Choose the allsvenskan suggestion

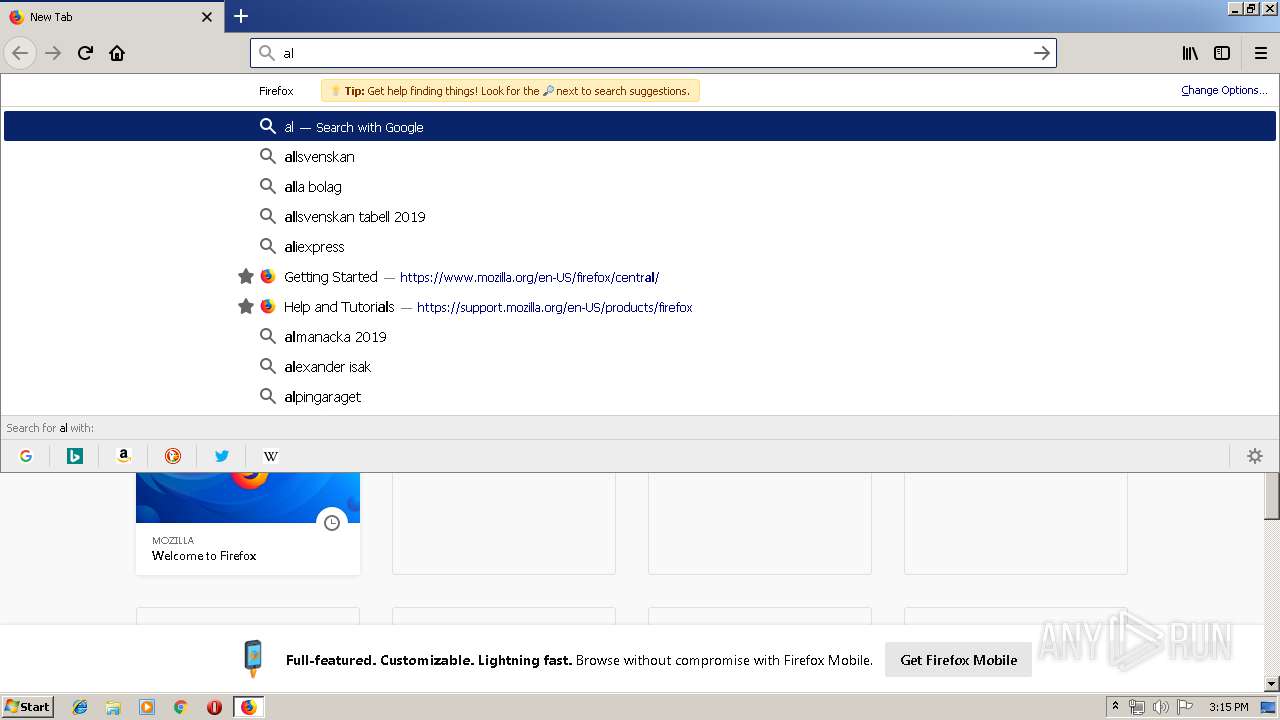pyautogui.click(x=640, y=156)
